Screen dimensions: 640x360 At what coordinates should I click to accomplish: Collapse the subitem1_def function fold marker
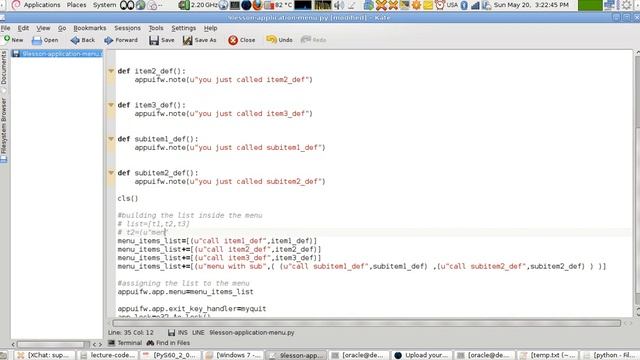pos(111,139)
